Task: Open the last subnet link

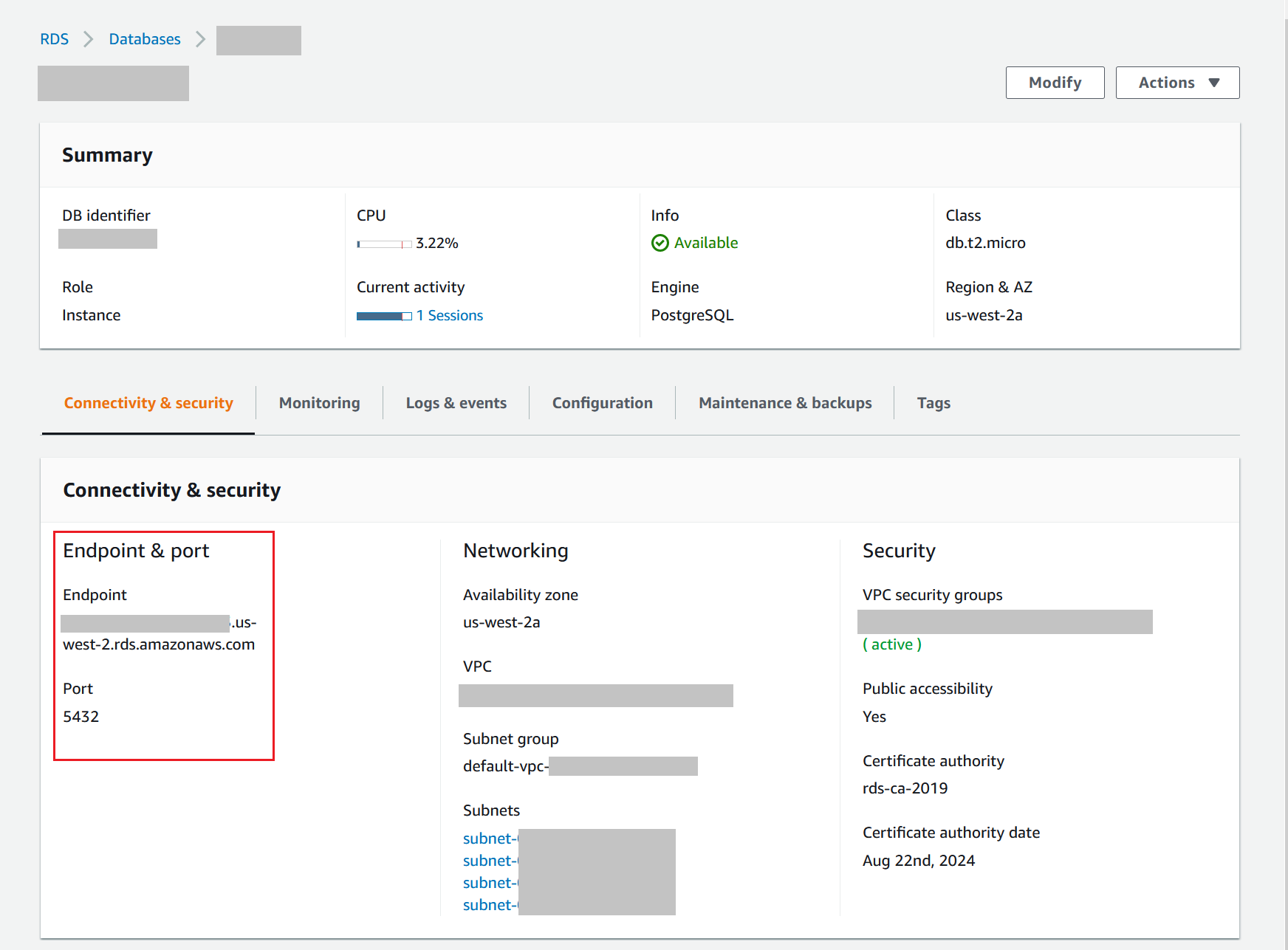Action: [x=490, y=905]
